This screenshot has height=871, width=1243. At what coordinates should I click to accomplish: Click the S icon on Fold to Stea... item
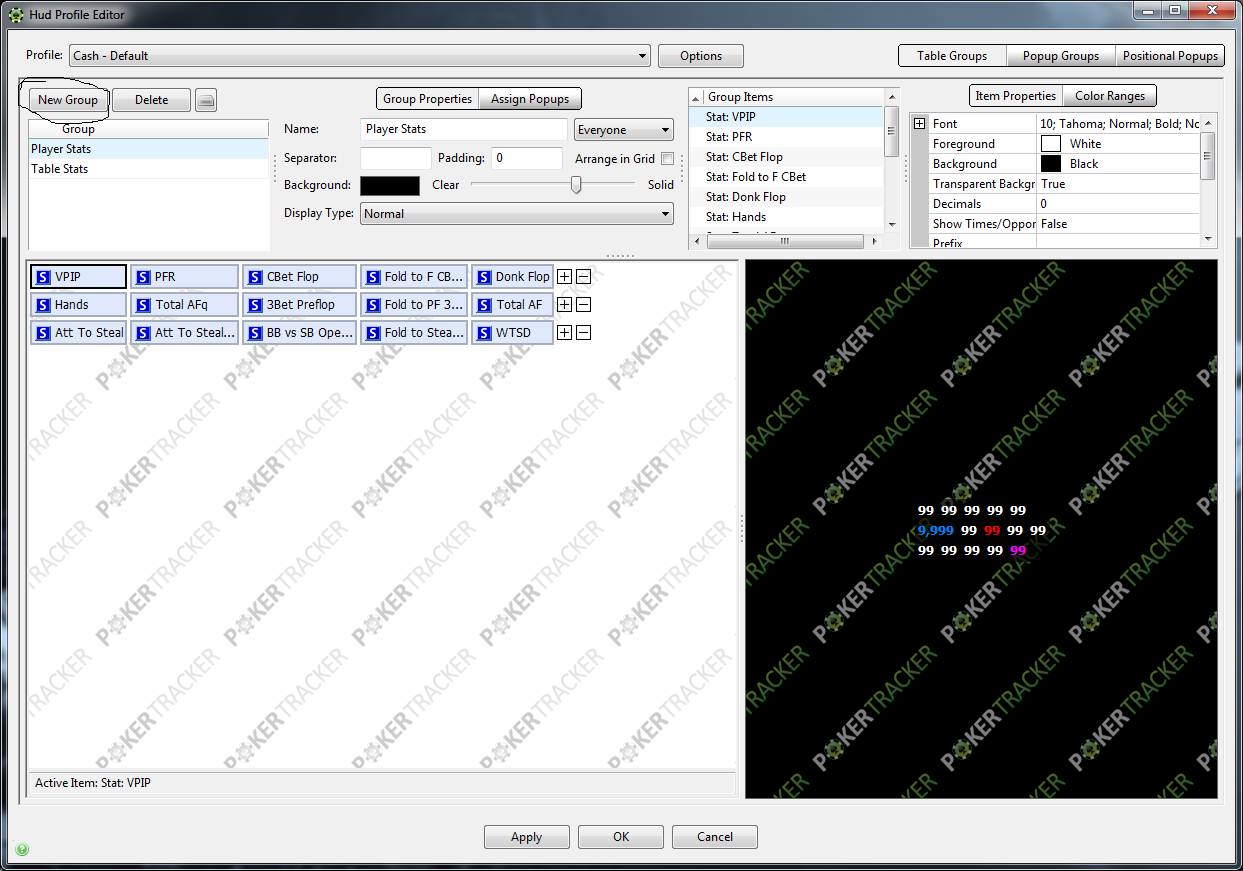point(373,333)
